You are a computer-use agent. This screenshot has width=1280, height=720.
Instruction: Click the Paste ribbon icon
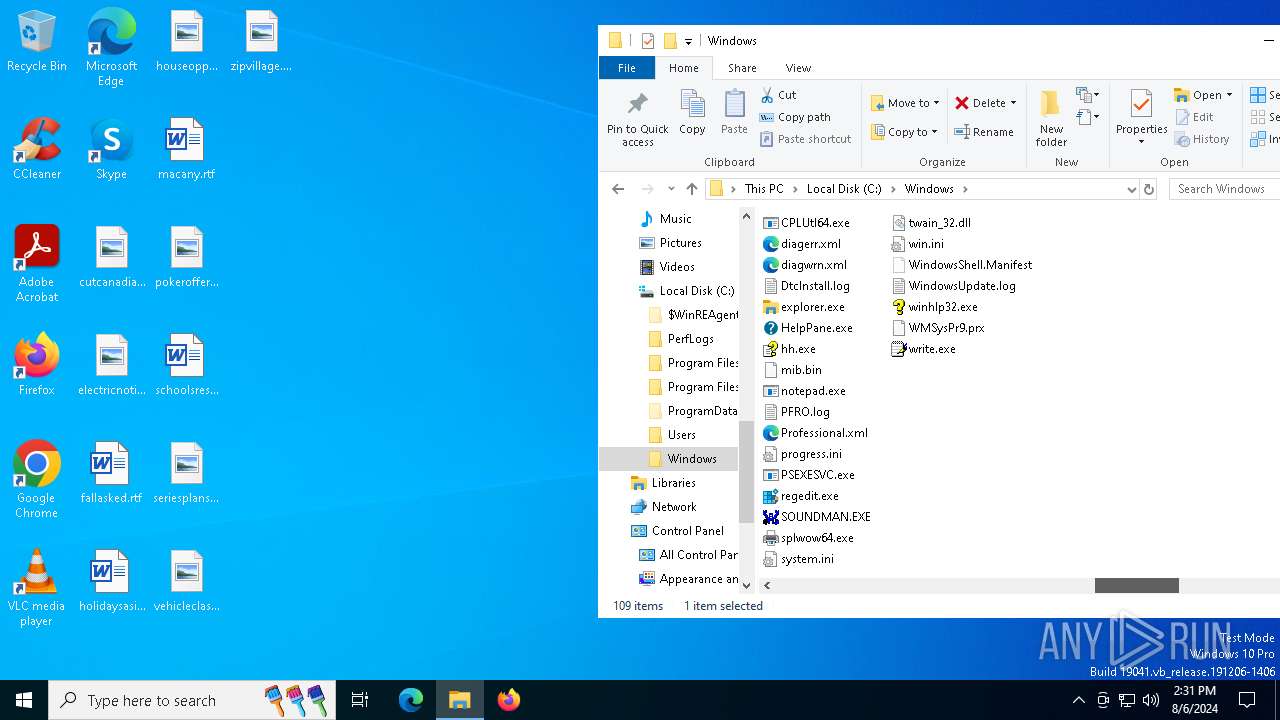(x=734, y=112)
